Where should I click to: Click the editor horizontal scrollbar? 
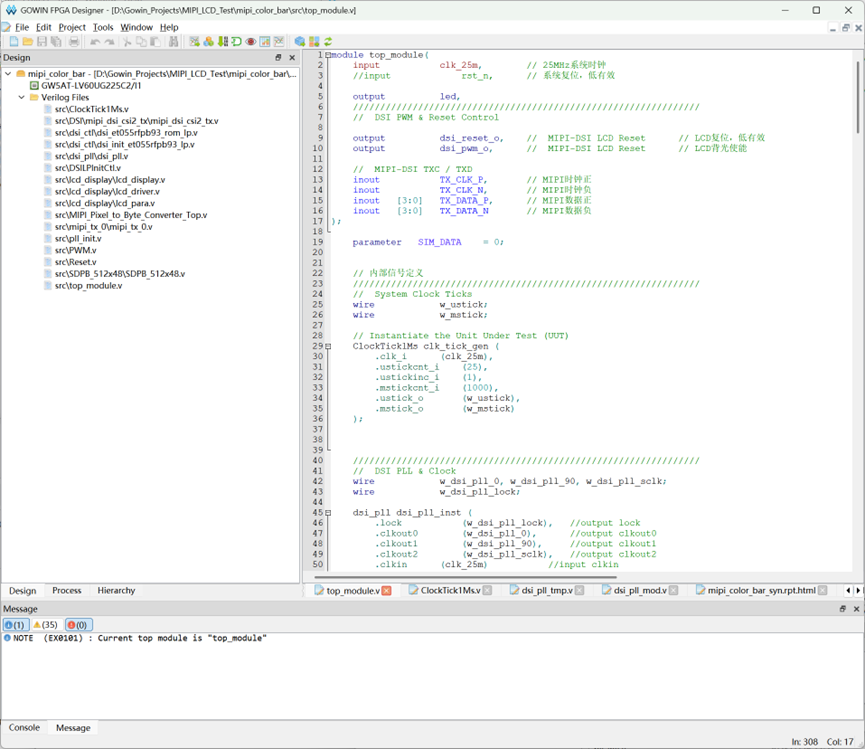coord(466,577)
